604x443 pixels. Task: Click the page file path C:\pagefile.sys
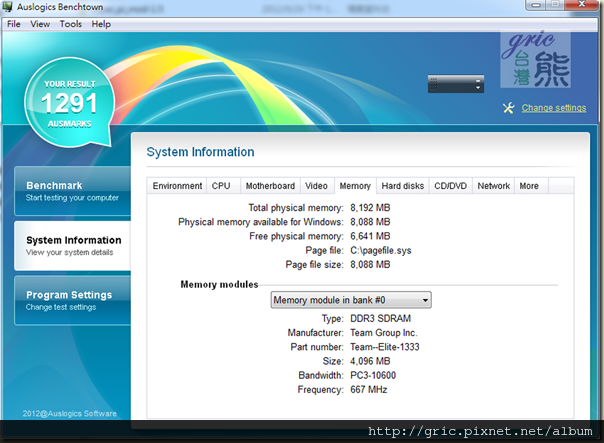pyautogui.click(x=381, y=250)
